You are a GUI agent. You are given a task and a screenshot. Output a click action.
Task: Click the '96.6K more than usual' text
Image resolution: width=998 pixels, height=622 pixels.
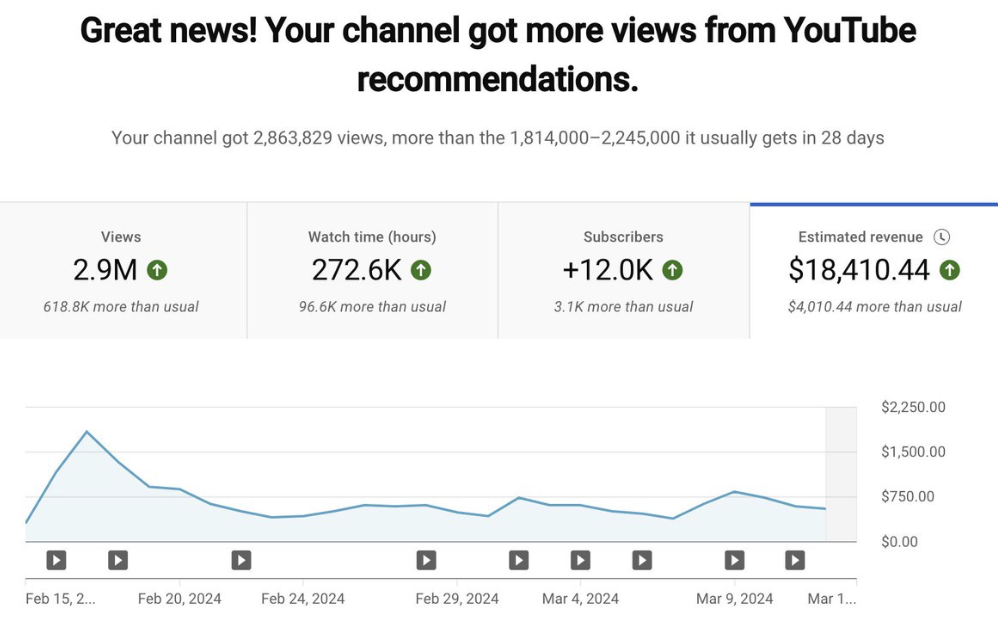click(372, 307)
